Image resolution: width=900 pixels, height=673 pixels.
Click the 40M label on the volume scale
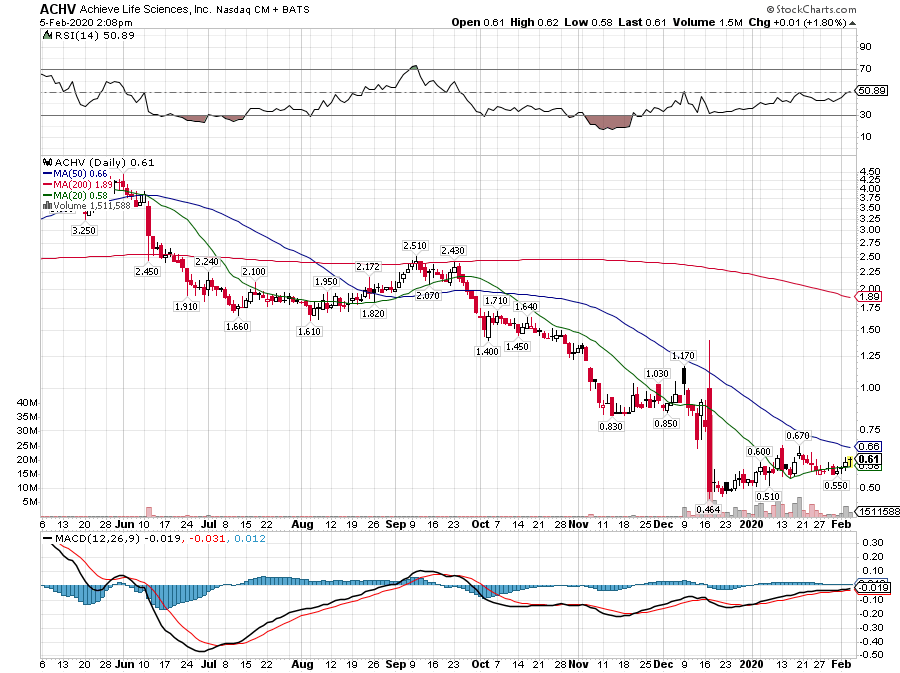pyautogui.click(x=28, y=403)
